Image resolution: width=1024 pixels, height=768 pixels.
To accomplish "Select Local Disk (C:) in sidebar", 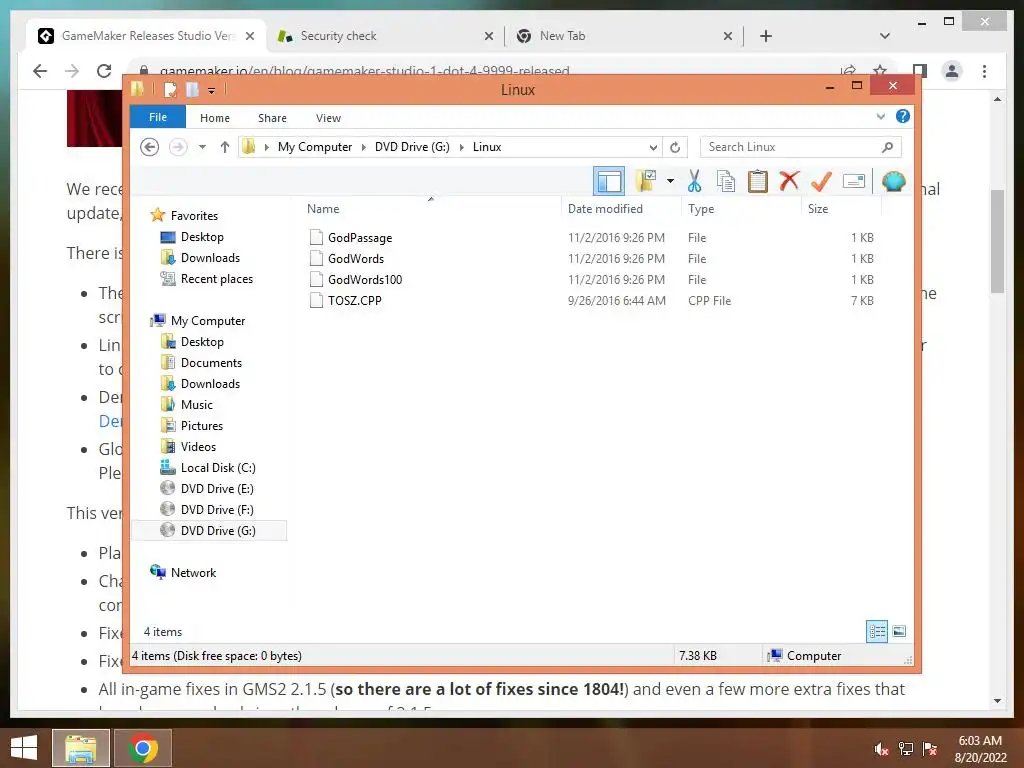I will click(218, 468).
